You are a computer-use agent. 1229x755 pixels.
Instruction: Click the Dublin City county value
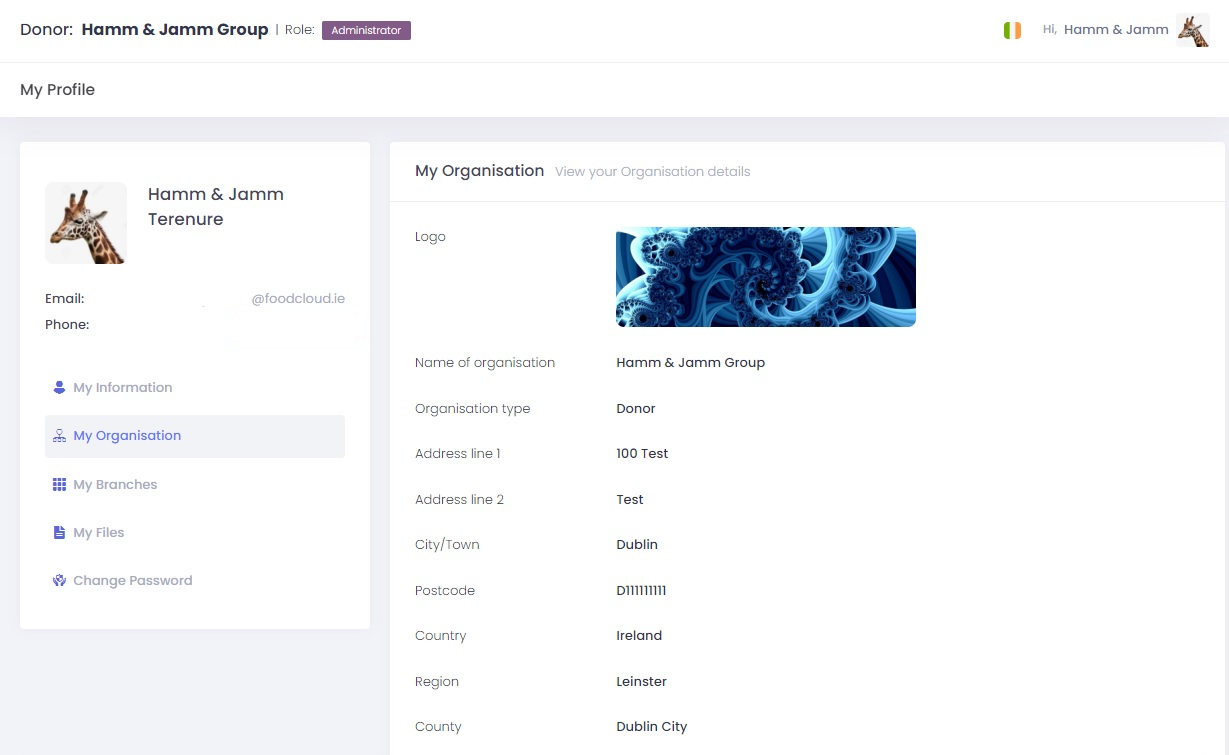651,727
